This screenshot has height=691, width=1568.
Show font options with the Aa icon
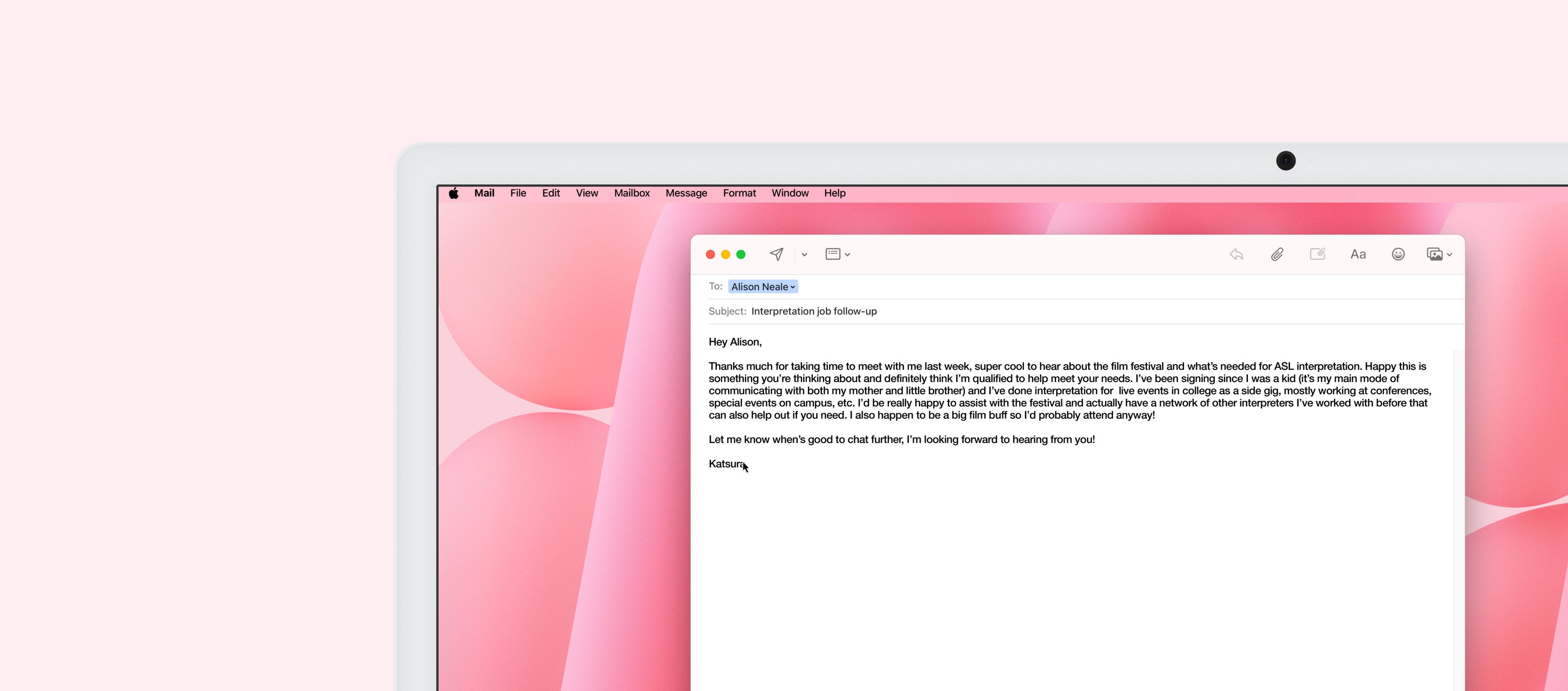click(1358, 254)
